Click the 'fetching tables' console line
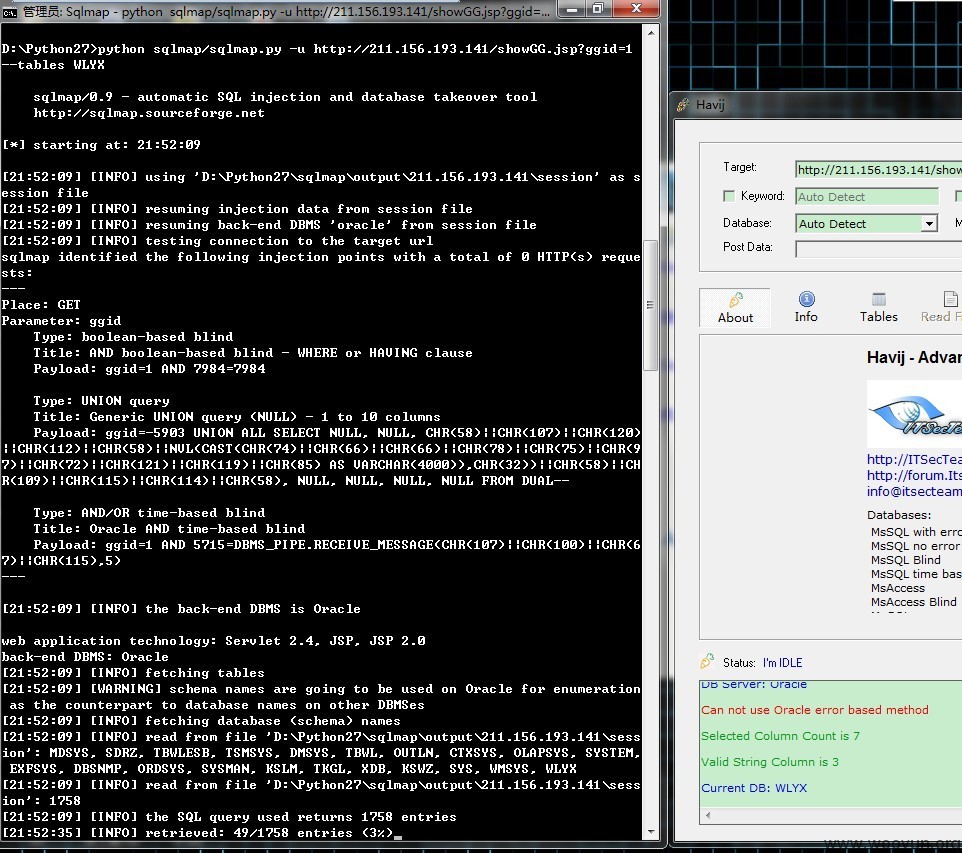 [133, 673]
